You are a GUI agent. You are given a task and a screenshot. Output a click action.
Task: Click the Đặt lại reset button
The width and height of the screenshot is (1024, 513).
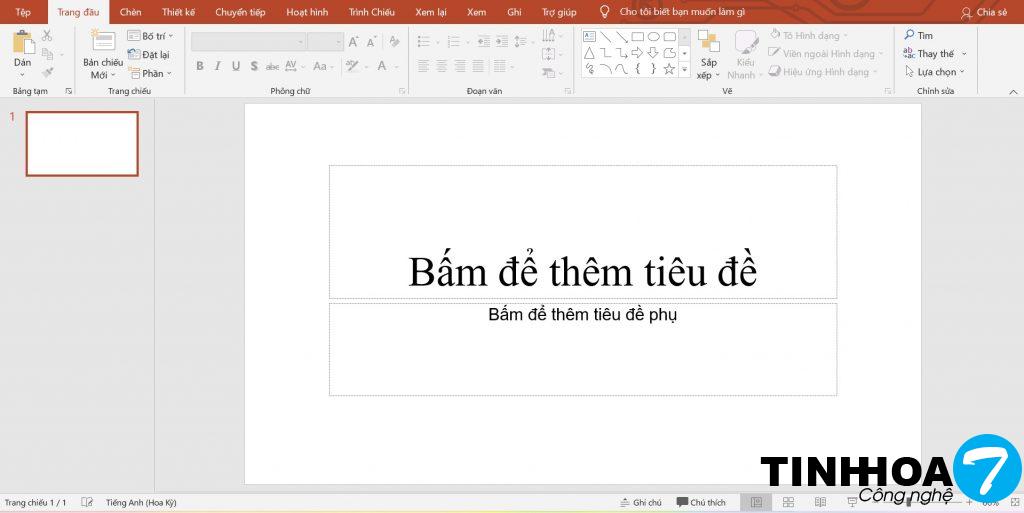coord(149,55)
